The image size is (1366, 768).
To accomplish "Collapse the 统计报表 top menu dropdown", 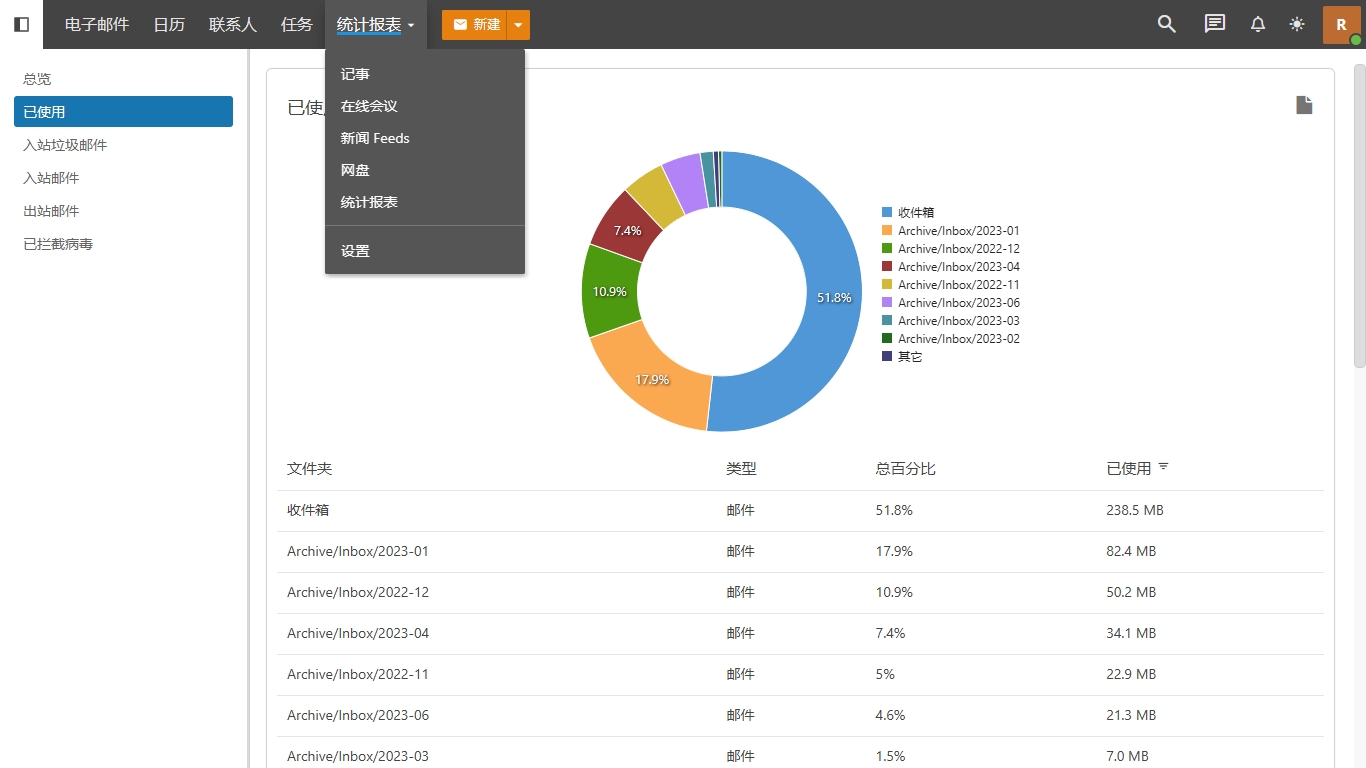I will (375, 25).
